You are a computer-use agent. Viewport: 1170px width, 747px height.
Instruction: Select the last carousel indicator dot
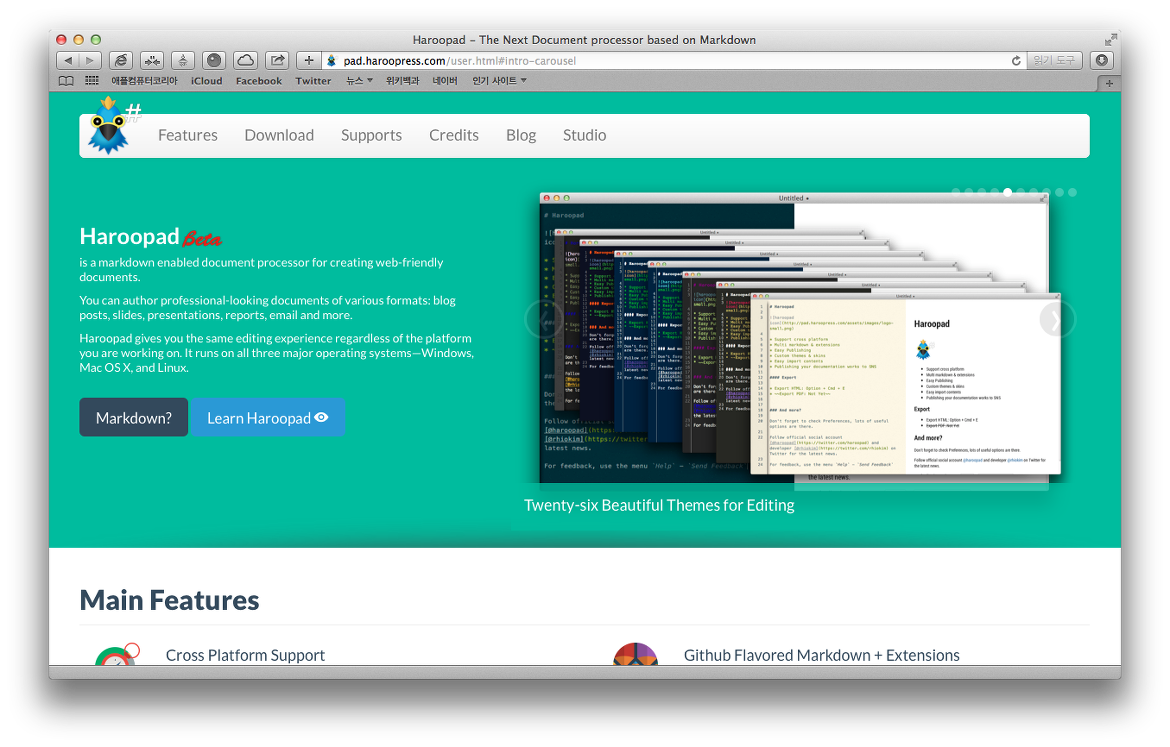1072,193
